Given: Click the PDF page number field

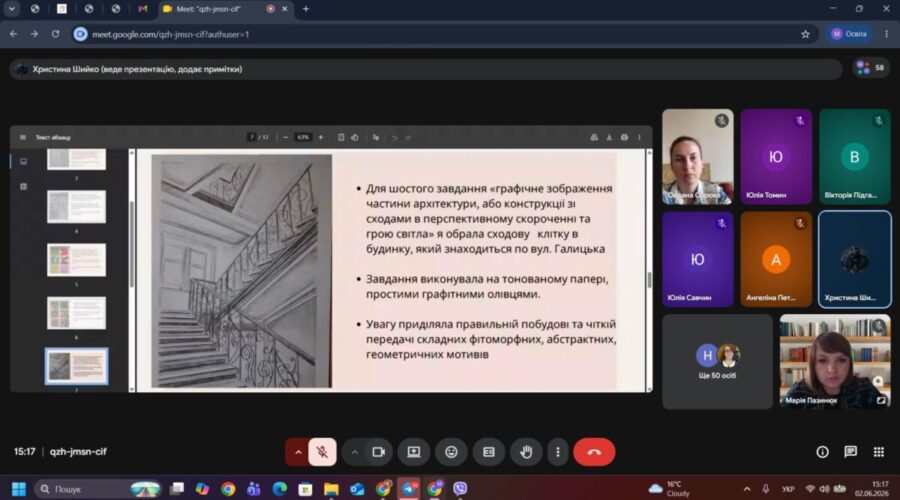Looking at the screenshot, I should pyautogui.click(x=252, y=137).
